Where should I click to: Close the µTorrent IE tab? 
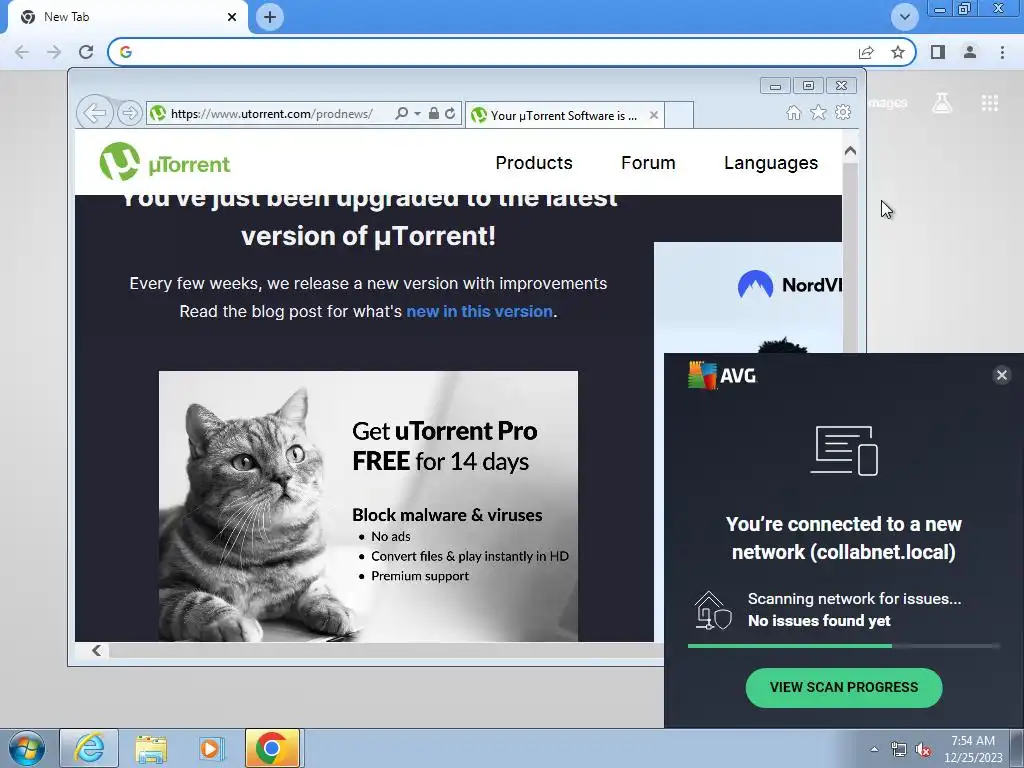point(654,116)
